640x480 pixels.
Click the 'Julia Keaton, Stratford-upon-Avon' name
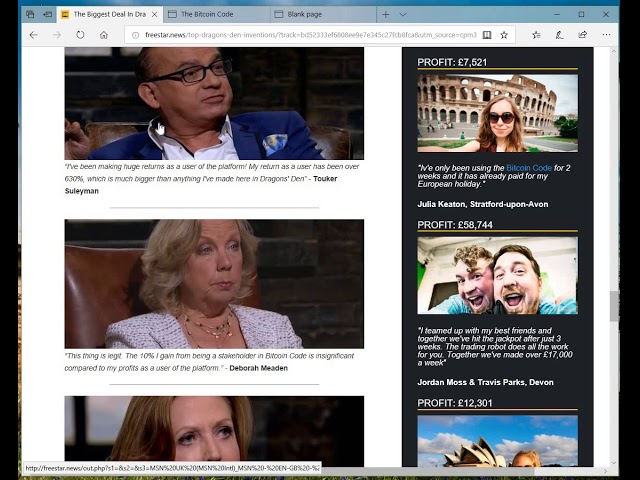(x=482, y=204)
